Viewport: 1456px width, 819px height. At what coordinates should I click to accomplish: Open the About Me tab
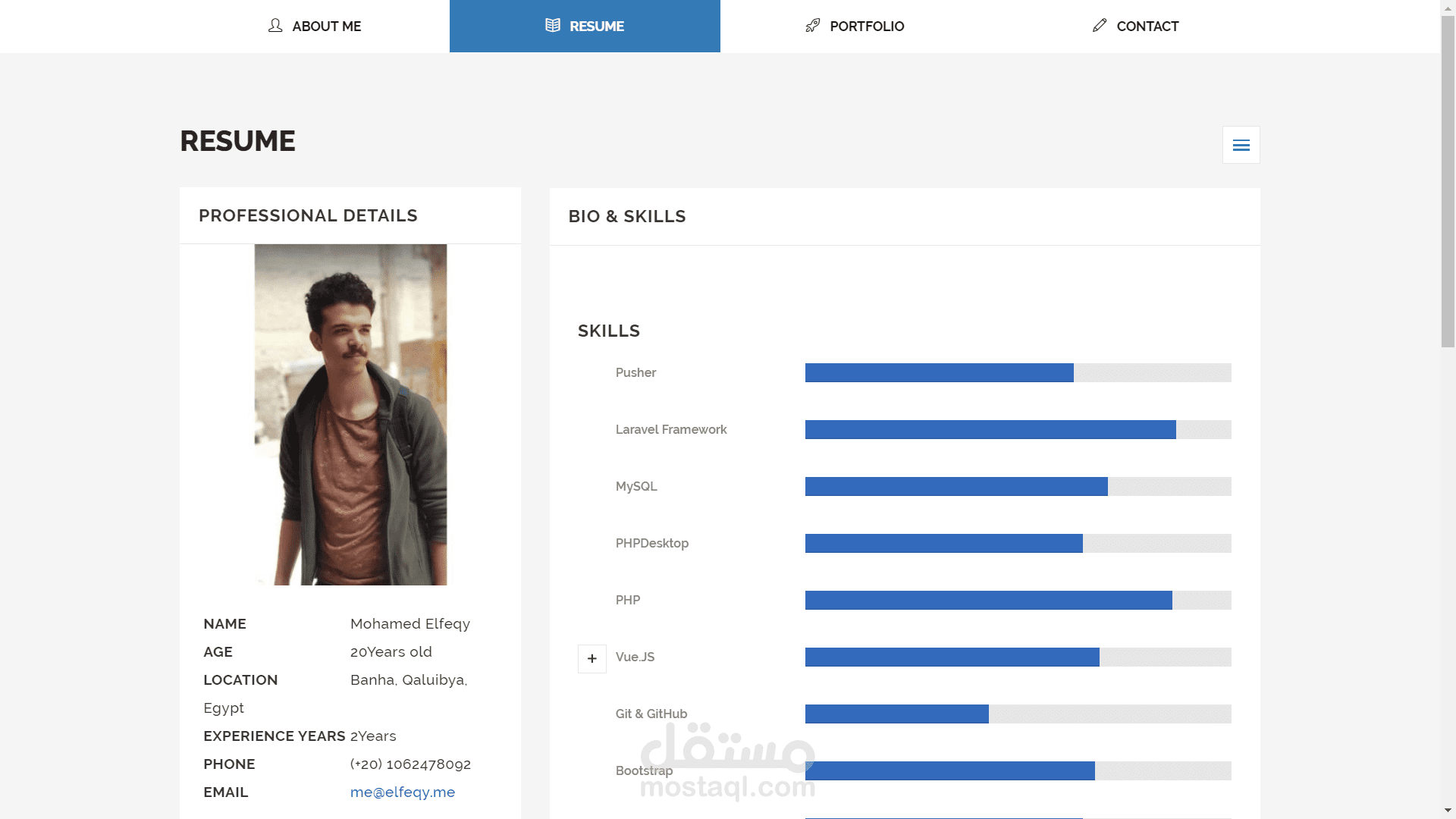tap(326, 27)
